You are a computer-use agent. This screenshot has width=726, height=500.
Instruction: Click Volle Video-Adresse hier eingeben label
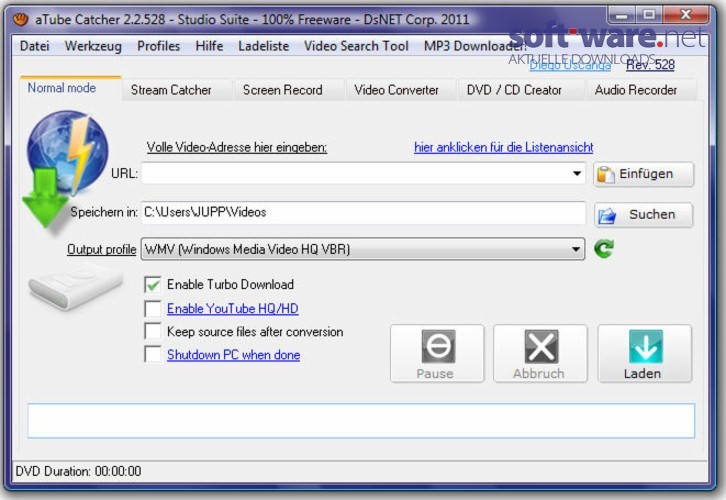pos(237,147)
